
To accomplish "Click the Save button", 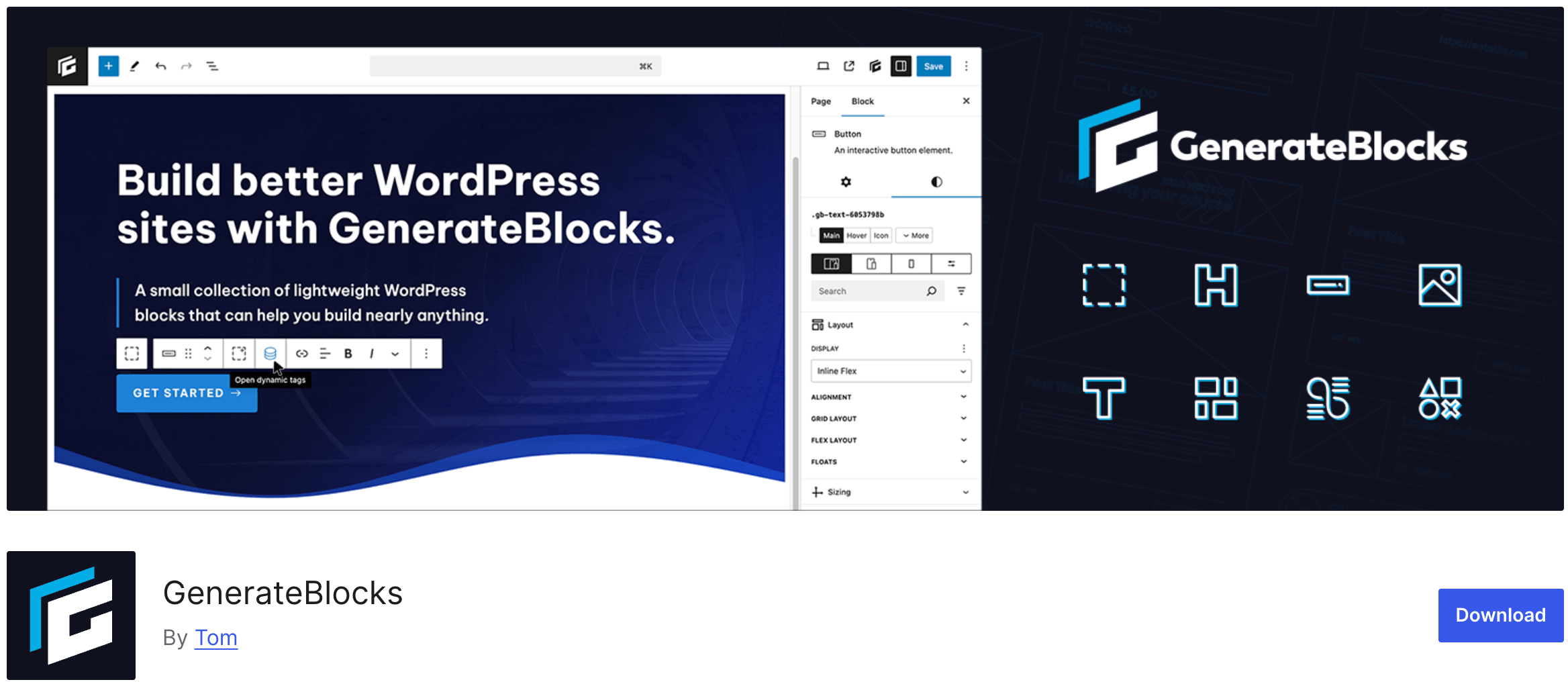I will pos(934,66).
